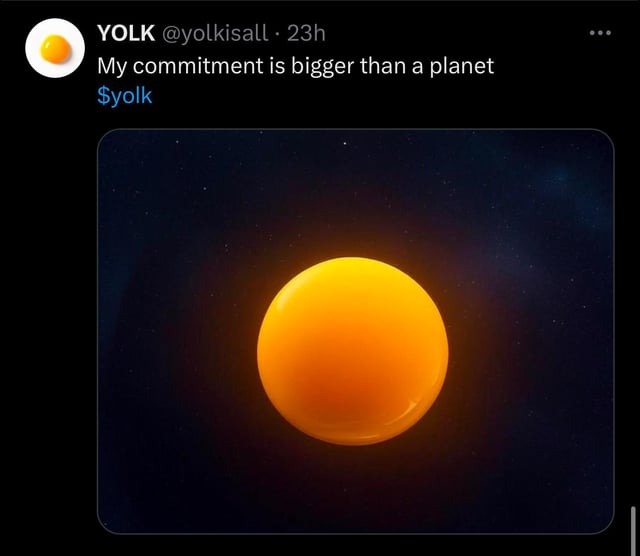Open the three-dot more options menu

(x=599, y=35)
